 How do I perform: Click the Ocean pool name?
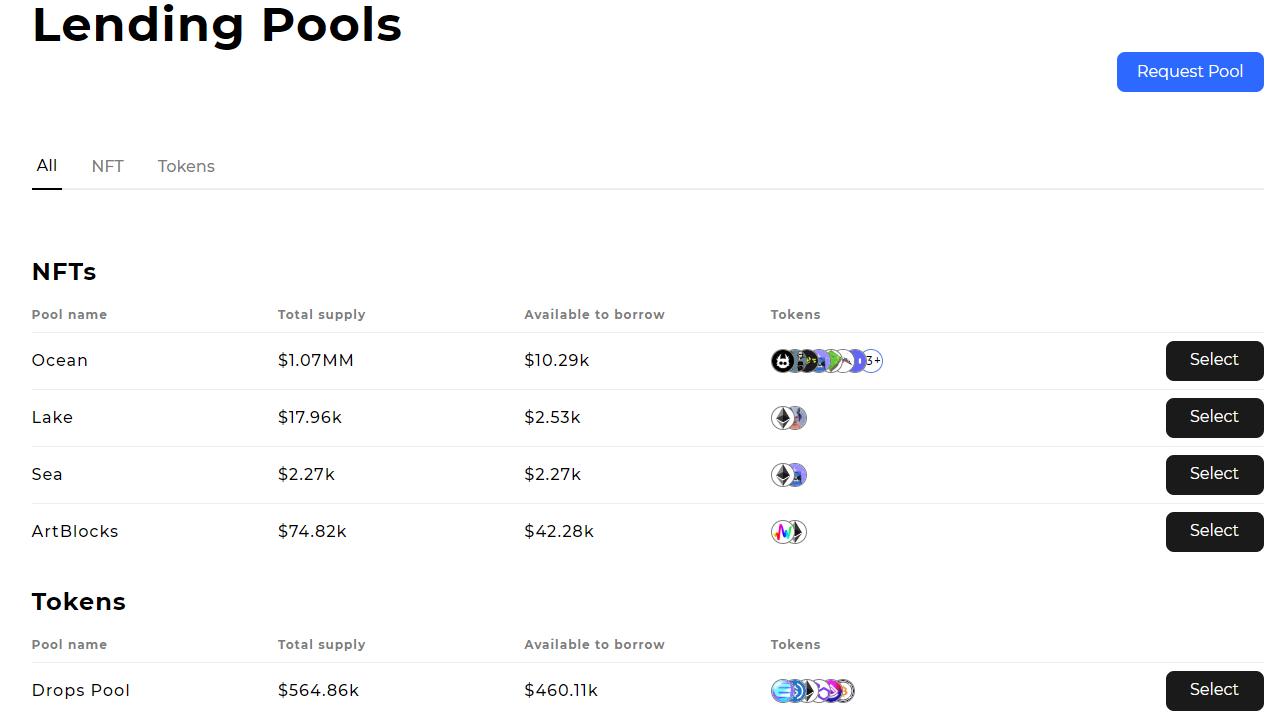[60, 361]
